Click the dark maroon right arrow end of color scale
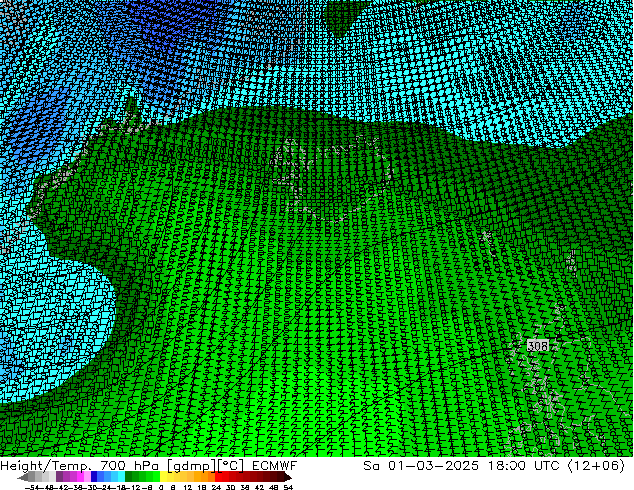634x490 pixels. (x=287, y=477)
